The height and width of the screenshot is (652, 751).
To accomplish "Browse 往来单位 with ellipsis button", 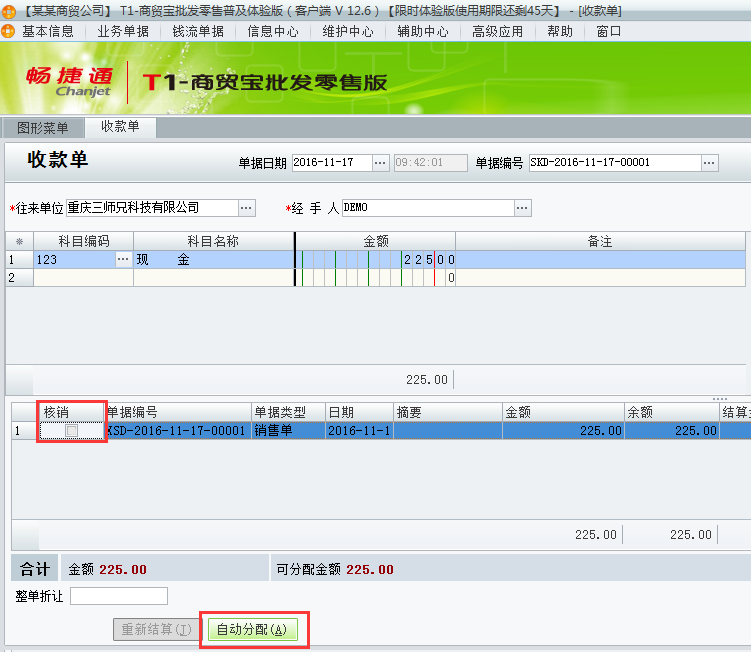I will pos(246,208).
